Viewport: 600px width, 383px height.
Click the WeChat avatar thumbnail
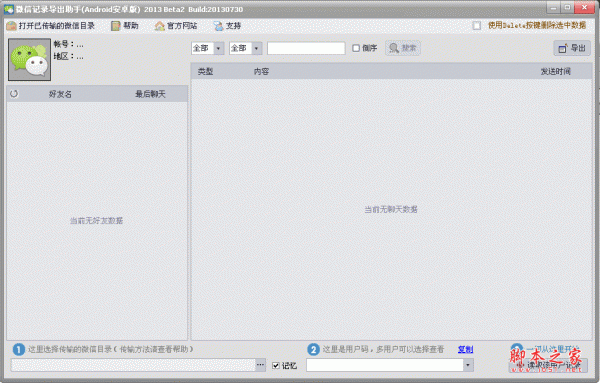pyautogui.click(x=29, y=59)
